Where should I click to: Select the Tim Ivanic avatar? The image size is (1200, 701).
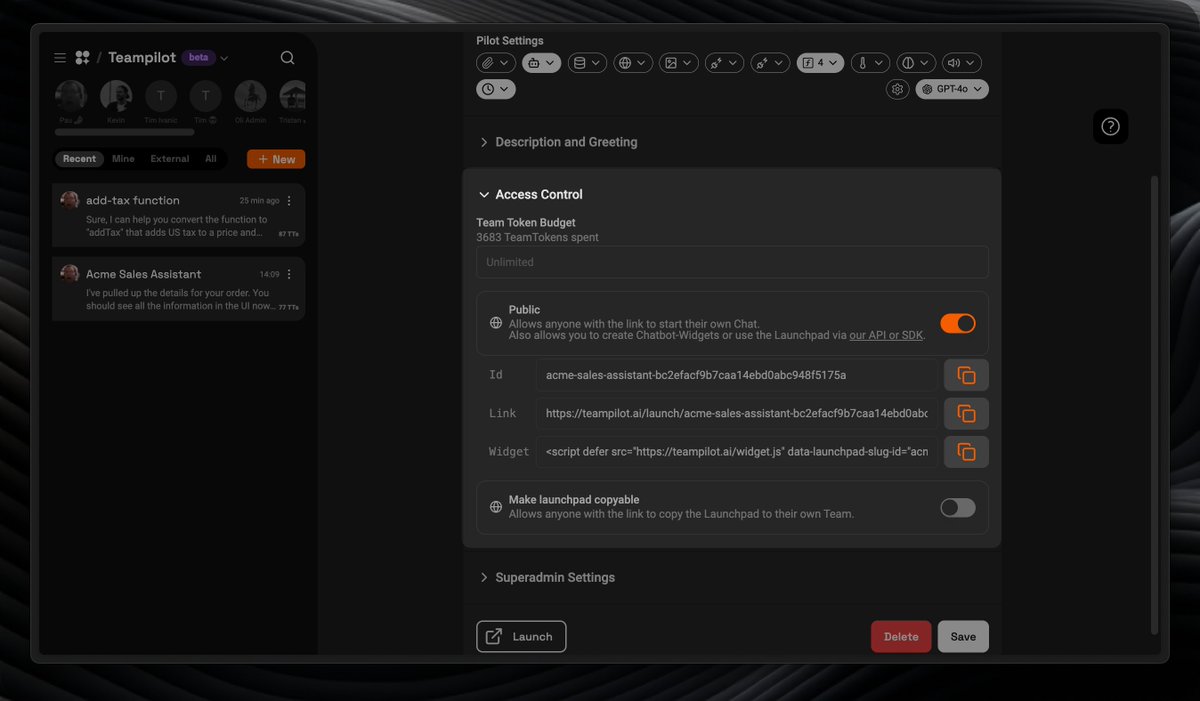[161, 96]
